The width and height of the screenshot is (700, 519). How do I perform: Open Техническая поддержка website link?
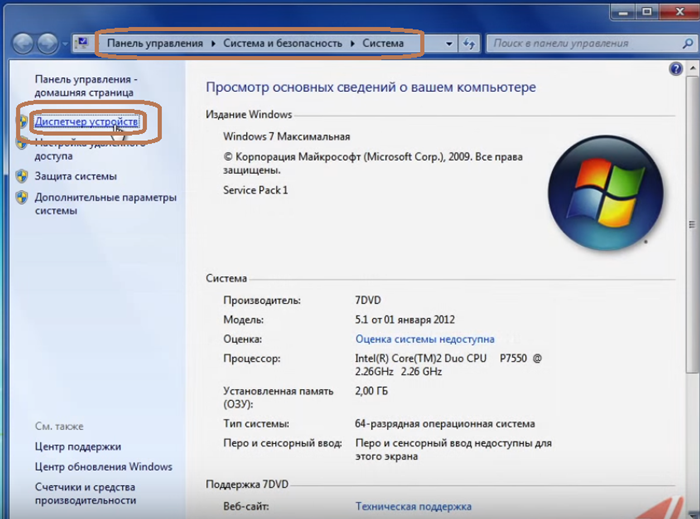pyautogui.click(x=413, y=506)
